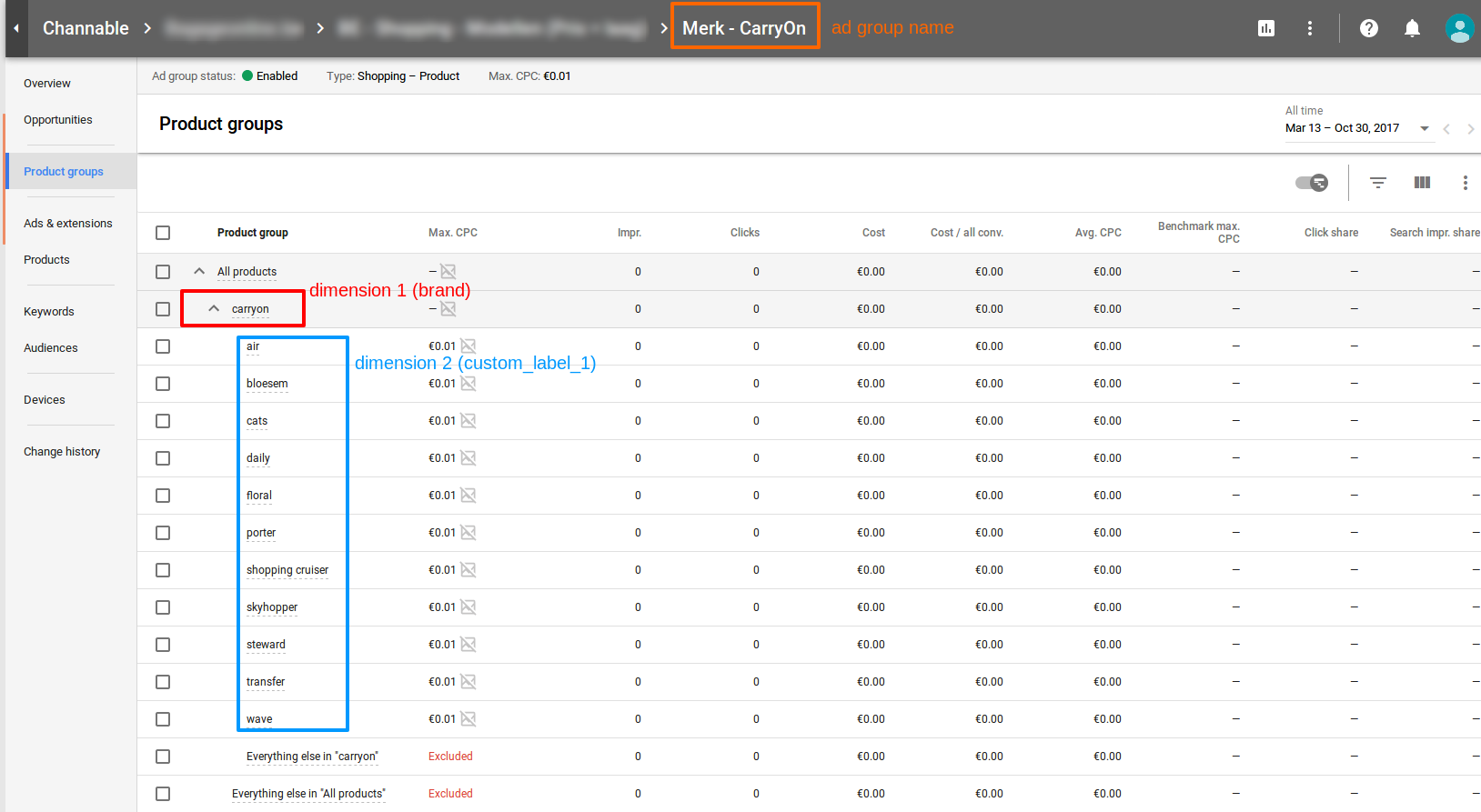
Task: Open the user account avatar
Action: pos(1458,28)
